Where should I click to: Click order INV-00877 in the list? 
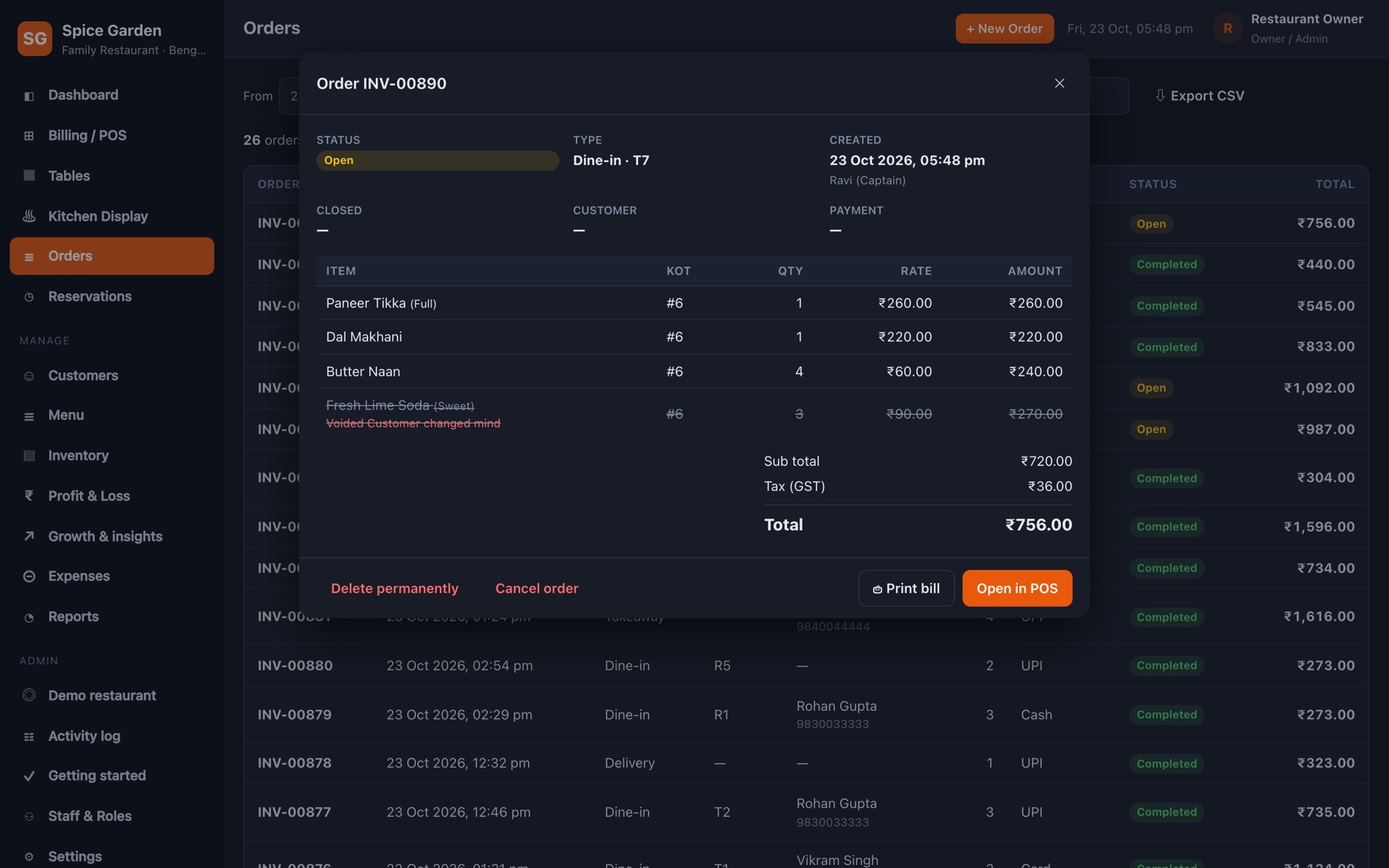[294, 812]
